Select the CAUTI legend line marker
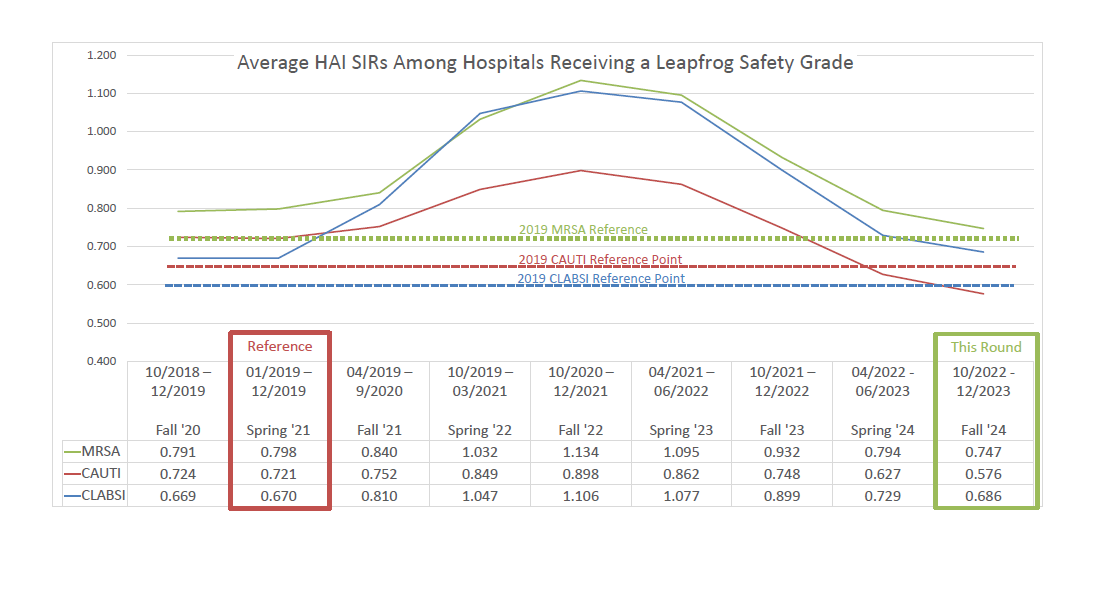This screenshot has width=1094, height=593. click(72, 474)
